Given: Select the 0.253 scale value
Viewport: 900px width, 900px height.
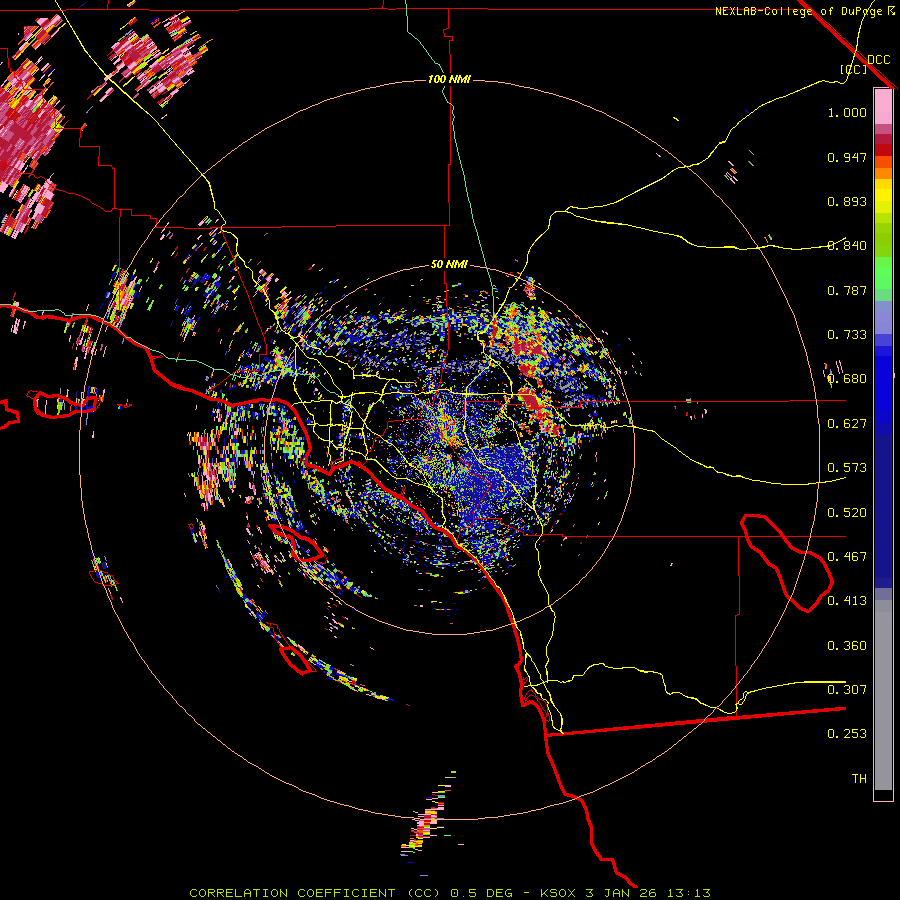Looking at the screenshot, I should coord(847,734).
